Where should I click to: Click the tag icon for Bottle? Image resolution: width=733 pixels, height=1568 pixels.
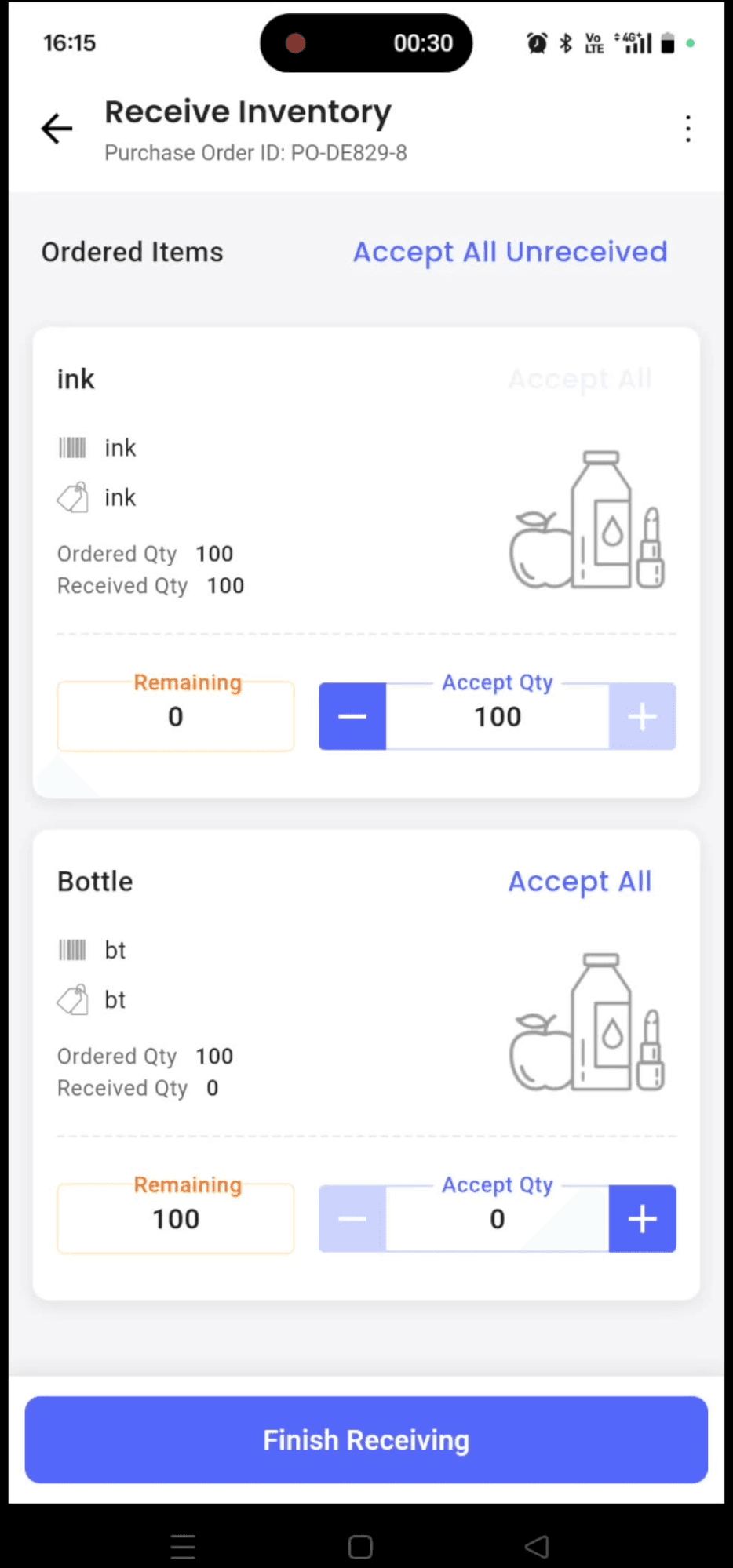pos(72,1000)
